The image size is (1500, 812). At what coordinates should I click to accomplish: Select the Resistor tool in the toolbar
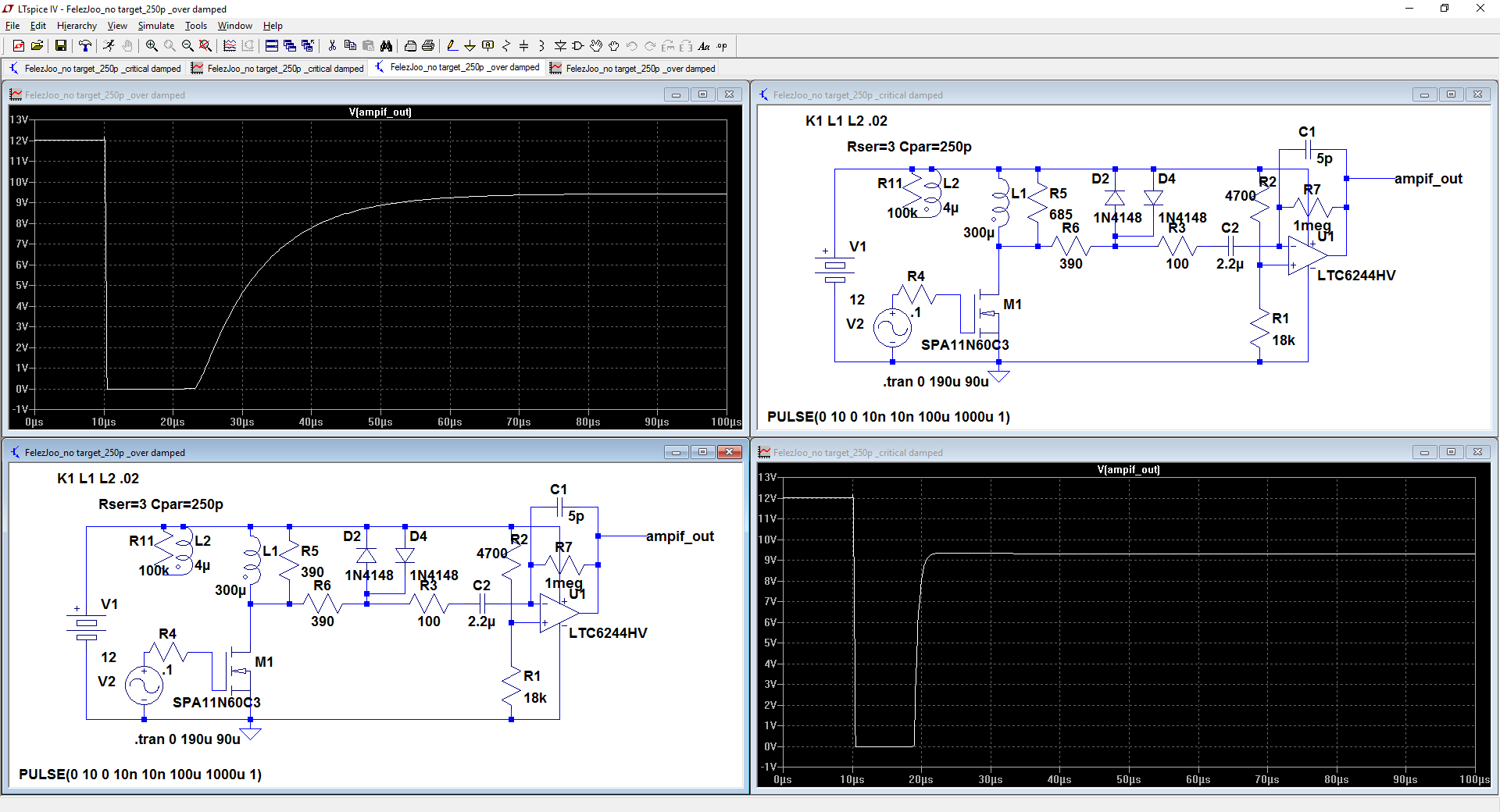pyautogui.click(x=506, y=46)
